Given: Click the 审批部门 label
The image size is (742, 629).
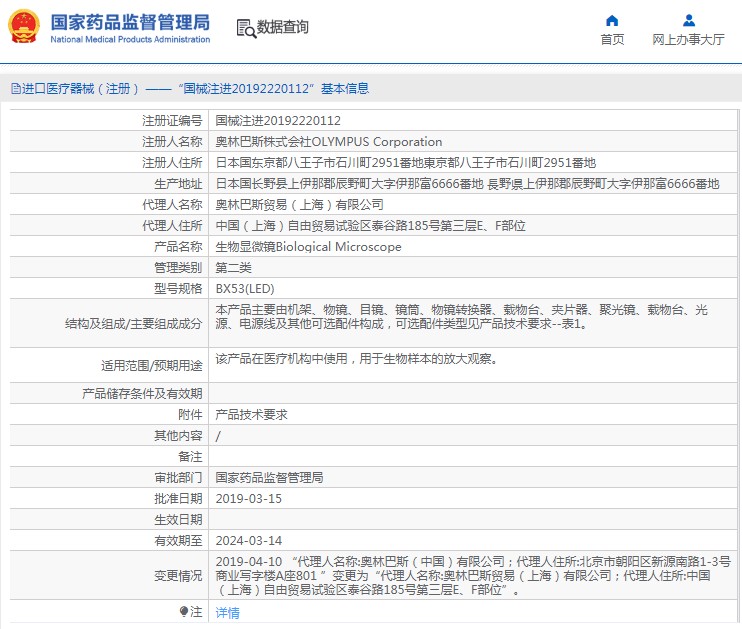Looking at the screenshot, I should (x=178, y=478).
